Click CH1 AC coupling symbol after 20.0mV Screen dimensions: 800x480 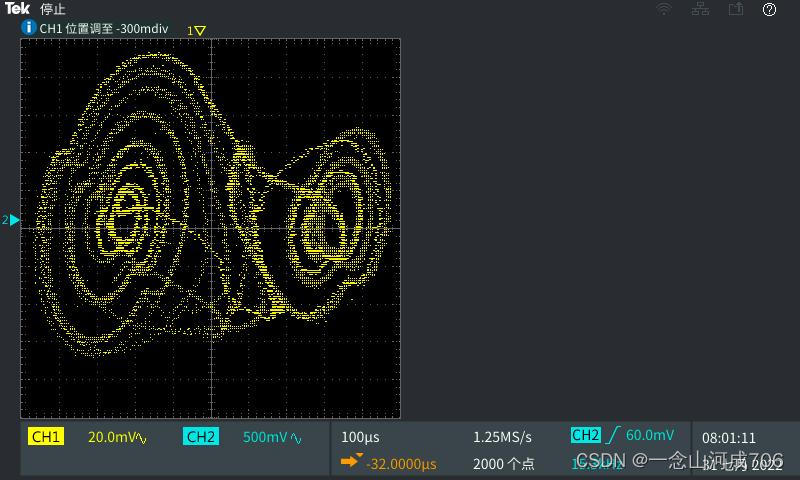point(142,439)
